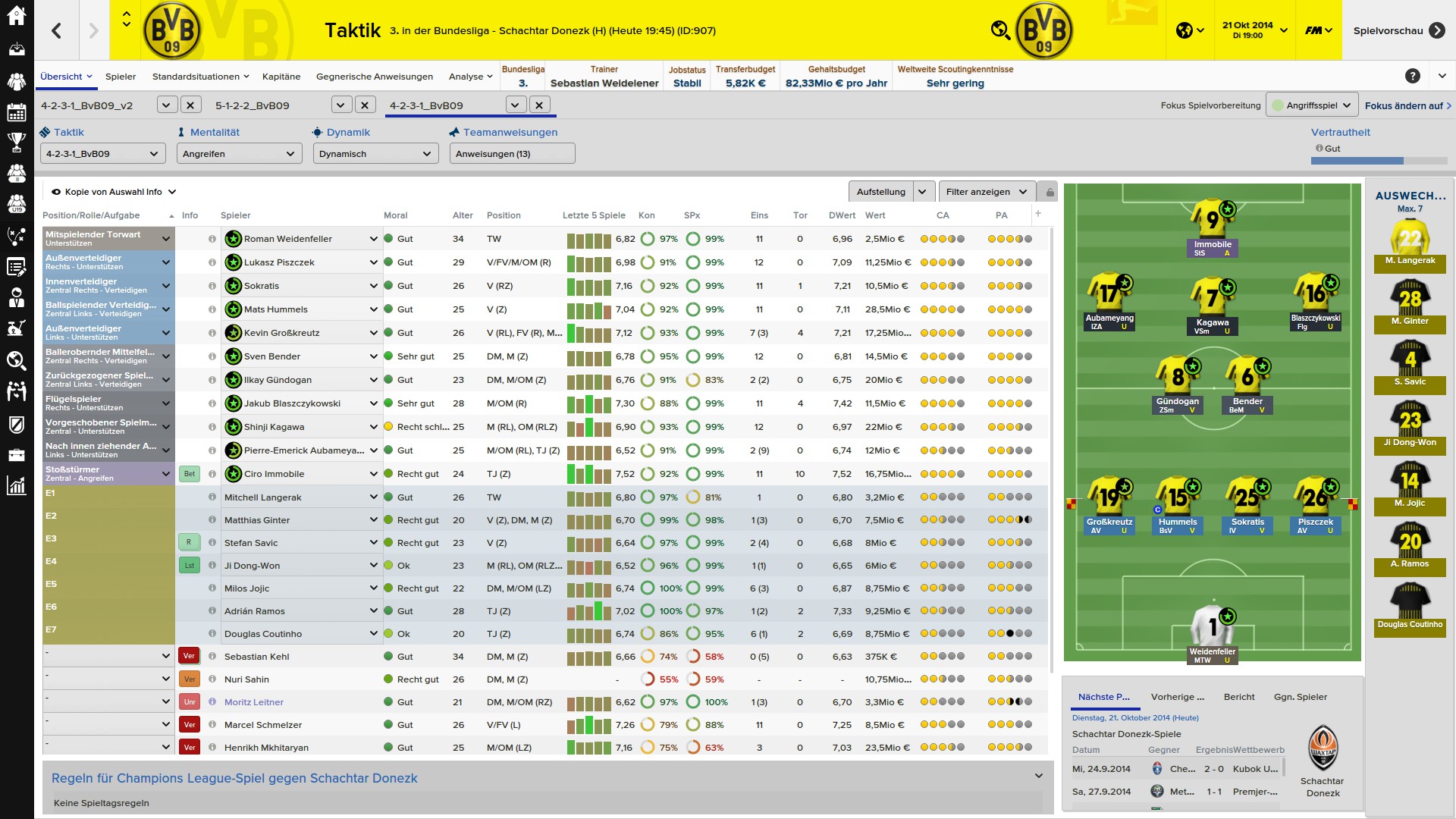Screen dimensions: 1456x819
Task: Open the globe search icon in the header
Action: click(1001, 30)
